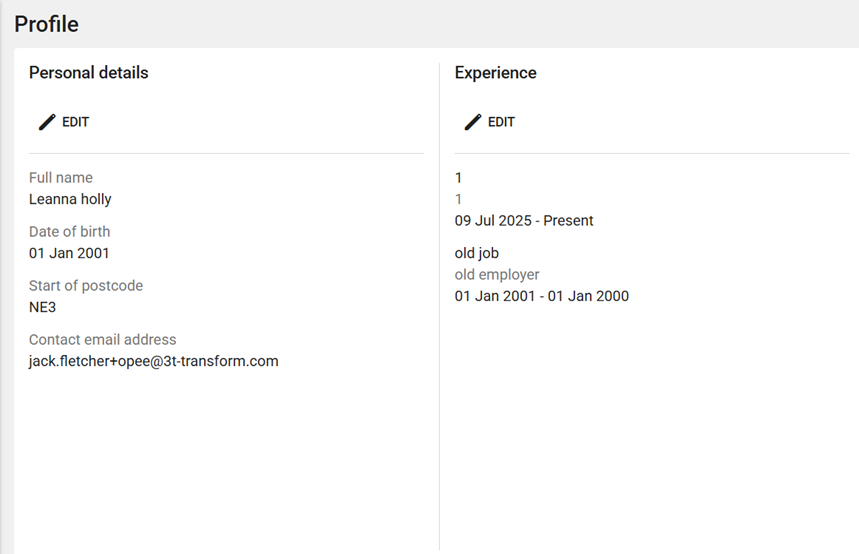Select the NE3 postcode value

(x=42, y=307)
